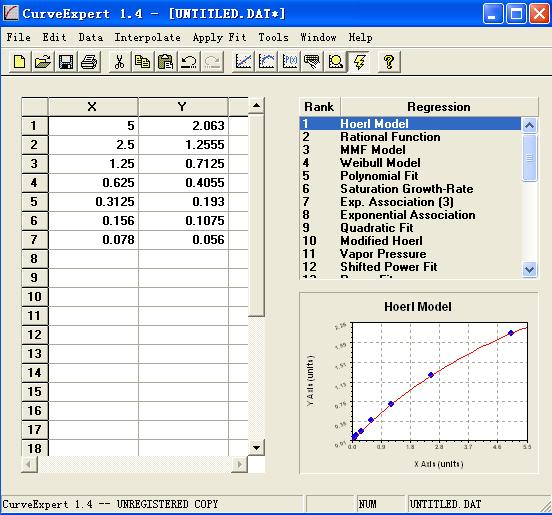Paste from clipboard toolbar icon
This screenshot has height=515, width=552.
coord(165,62)
